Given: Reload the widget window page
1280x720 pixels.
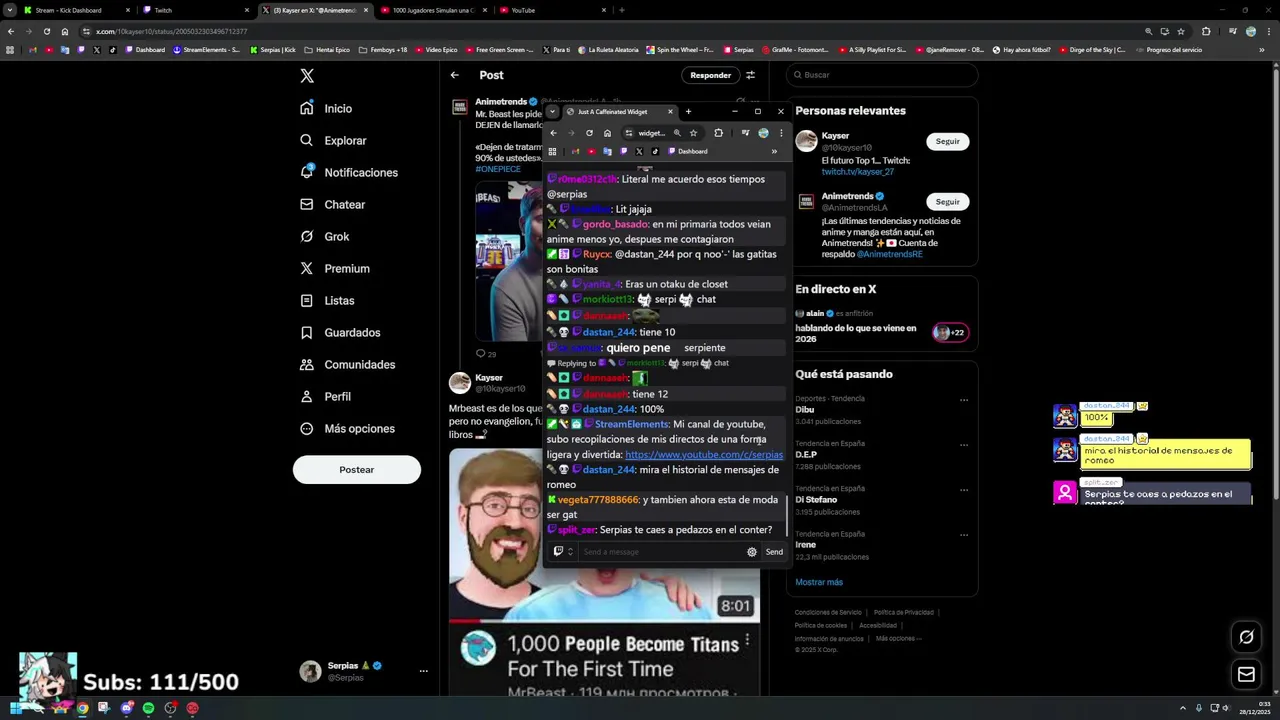Looking at the screenshot, I should [589, 133].
